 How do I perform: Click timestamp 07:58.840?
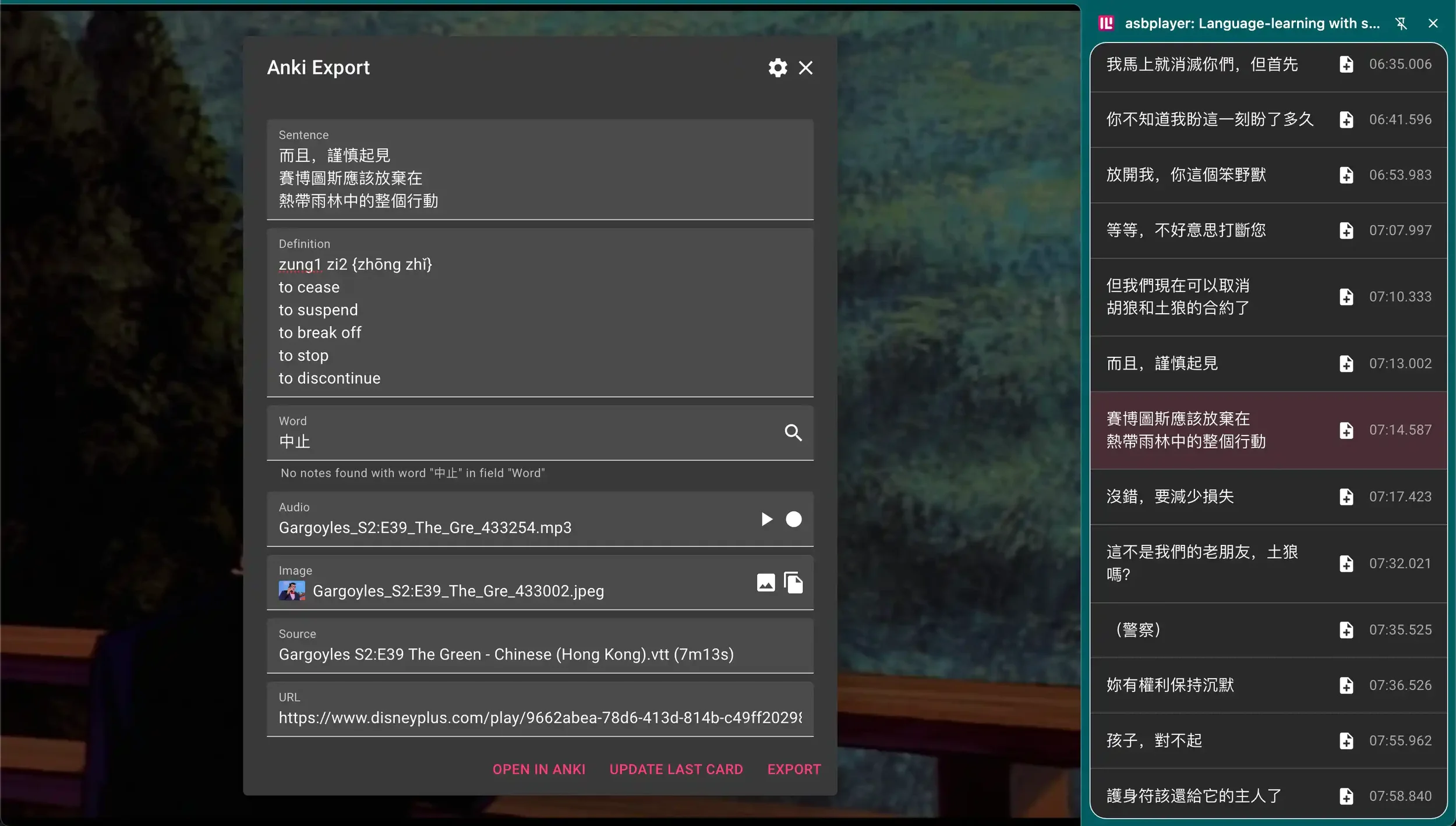pyautogui.click(x=1400, y=795)
